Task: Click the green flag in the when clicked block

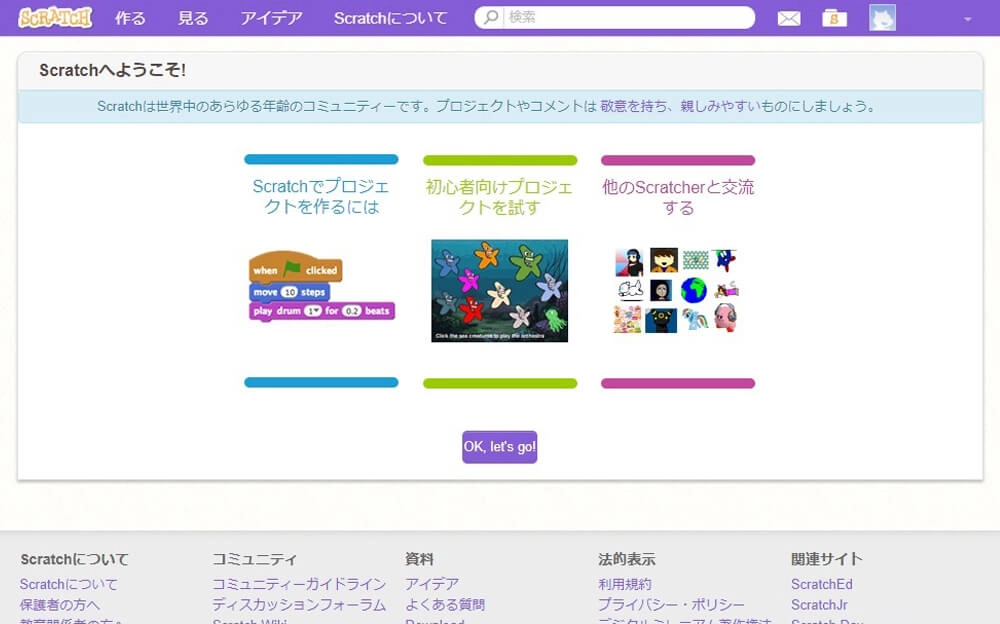Action: [291, 269]
